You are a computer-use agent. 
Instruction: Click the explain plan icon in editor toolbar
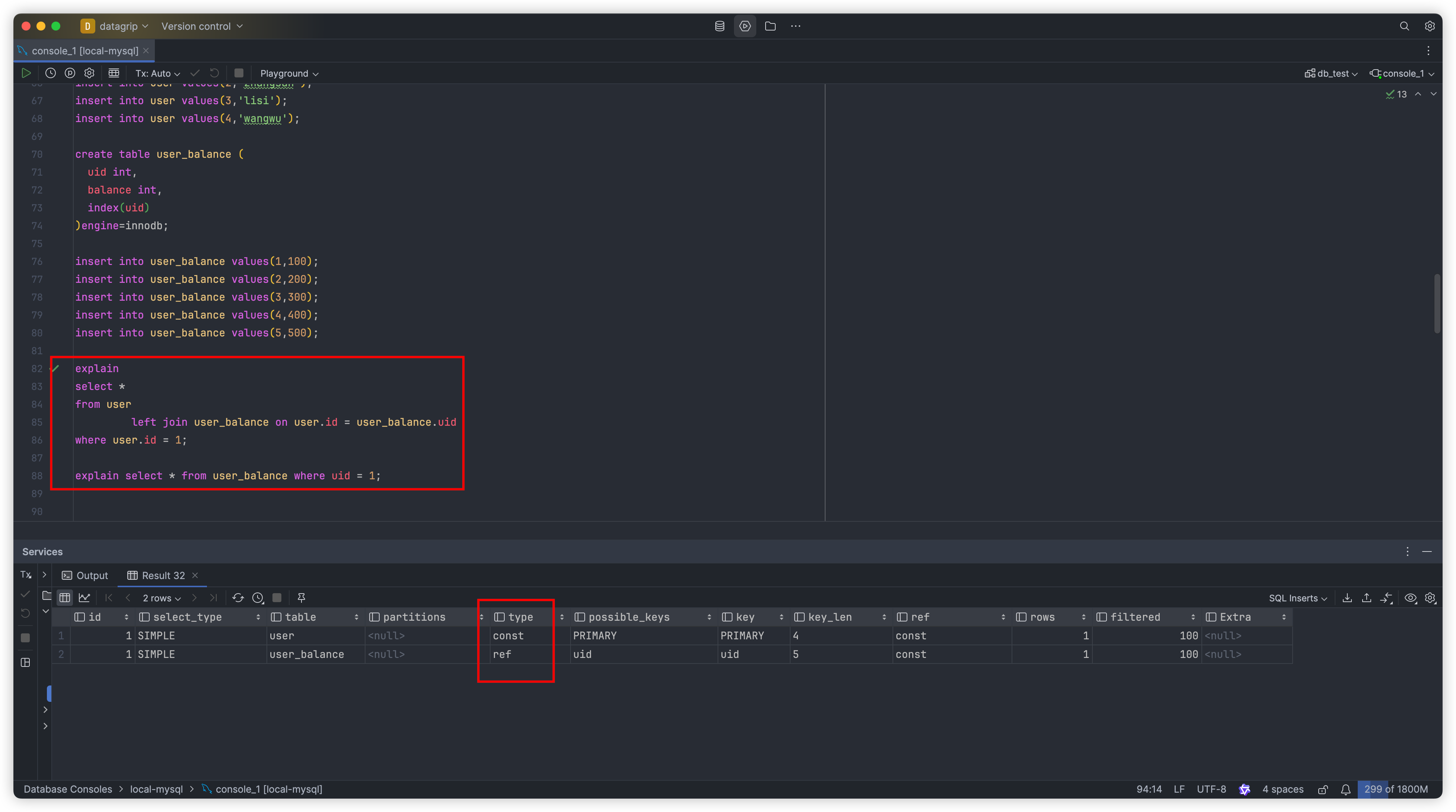(x=70, y=73)
